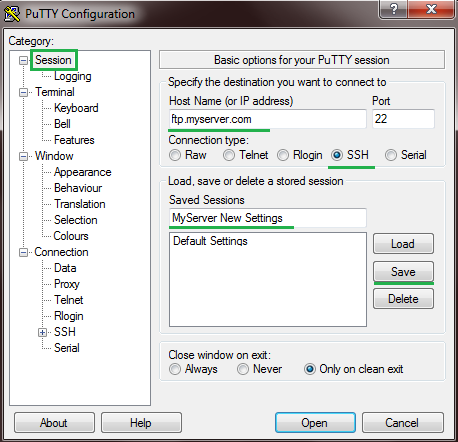Open the Data category

tap(65, 268)
